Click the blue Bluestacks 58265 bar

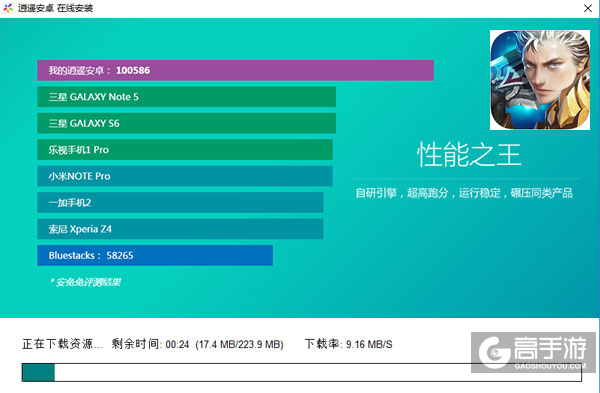[155, 255]
